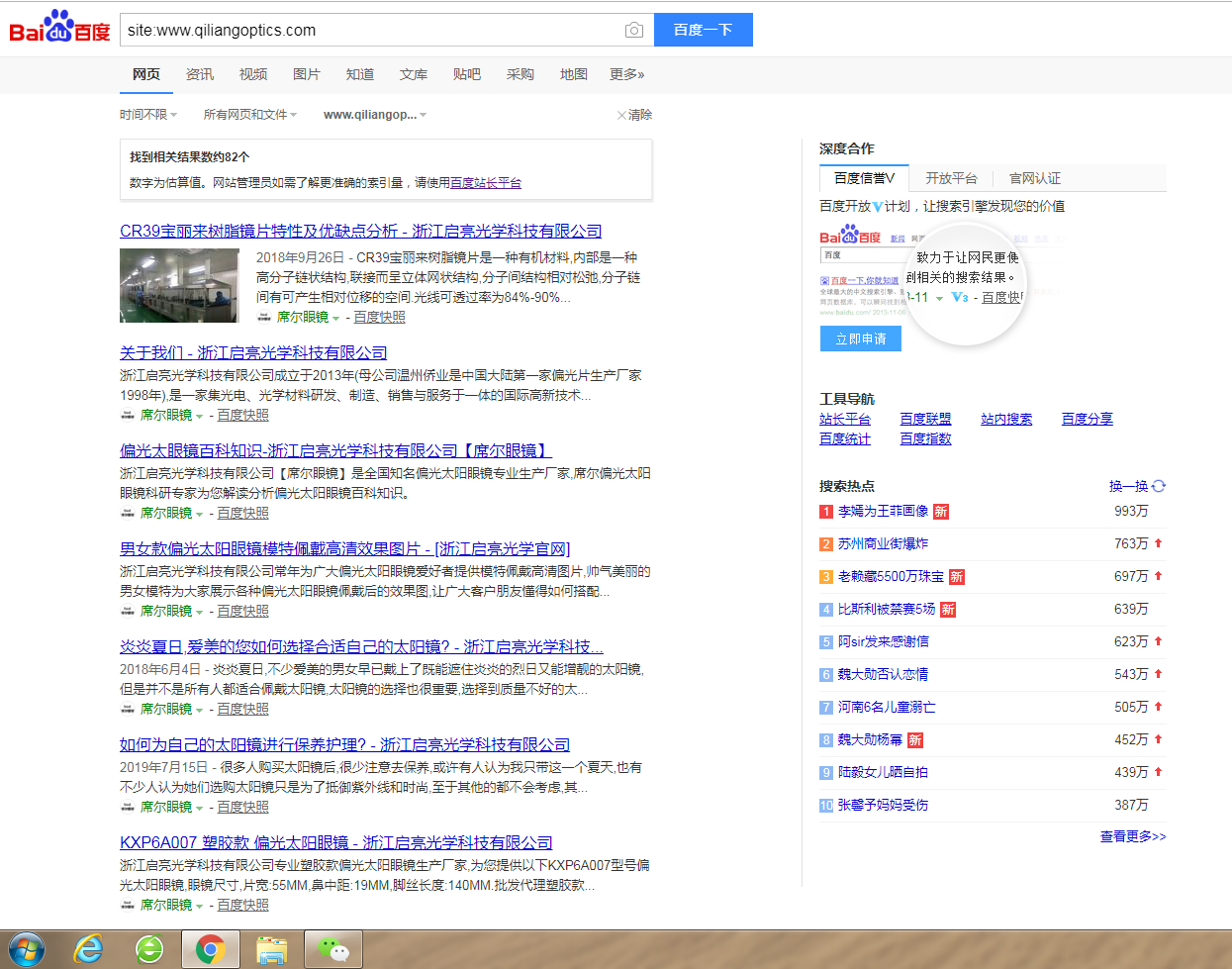
Task: Open the 关于我们 result title link
Action: point(253,352)
